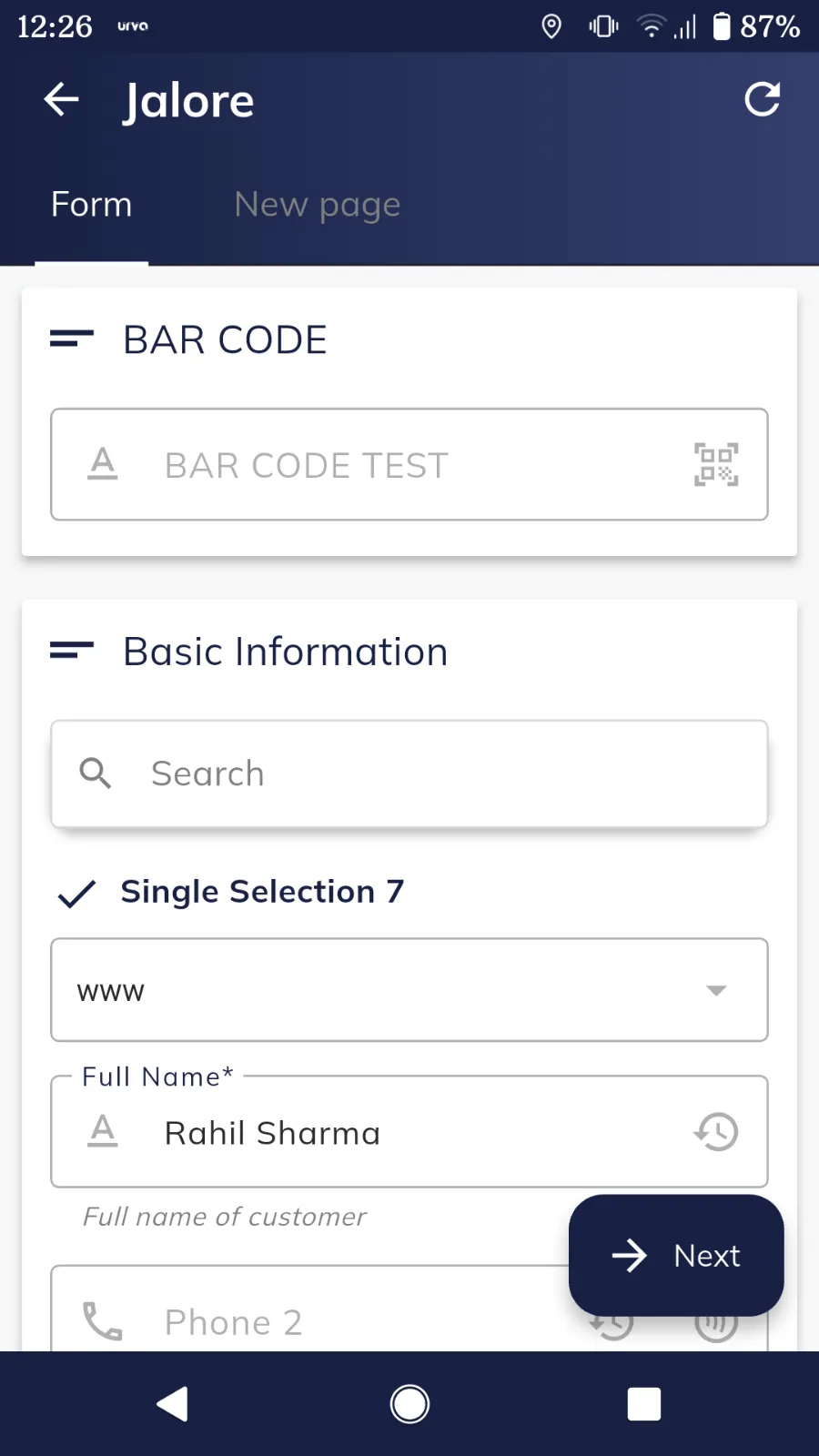Edit the Full Name text field
The image size is (819, 1456).
tap(400, 1133)
